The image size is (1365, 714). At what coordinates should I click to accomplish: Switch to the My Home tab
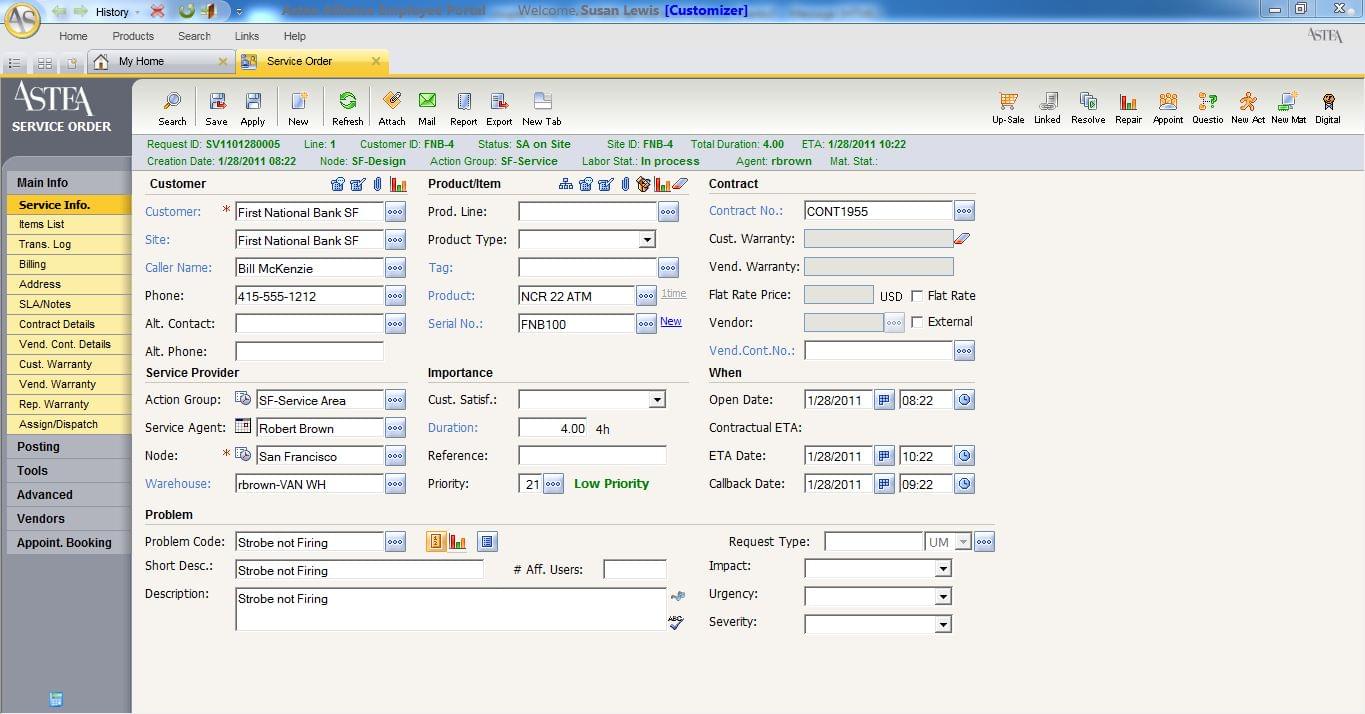coord(142,62)
